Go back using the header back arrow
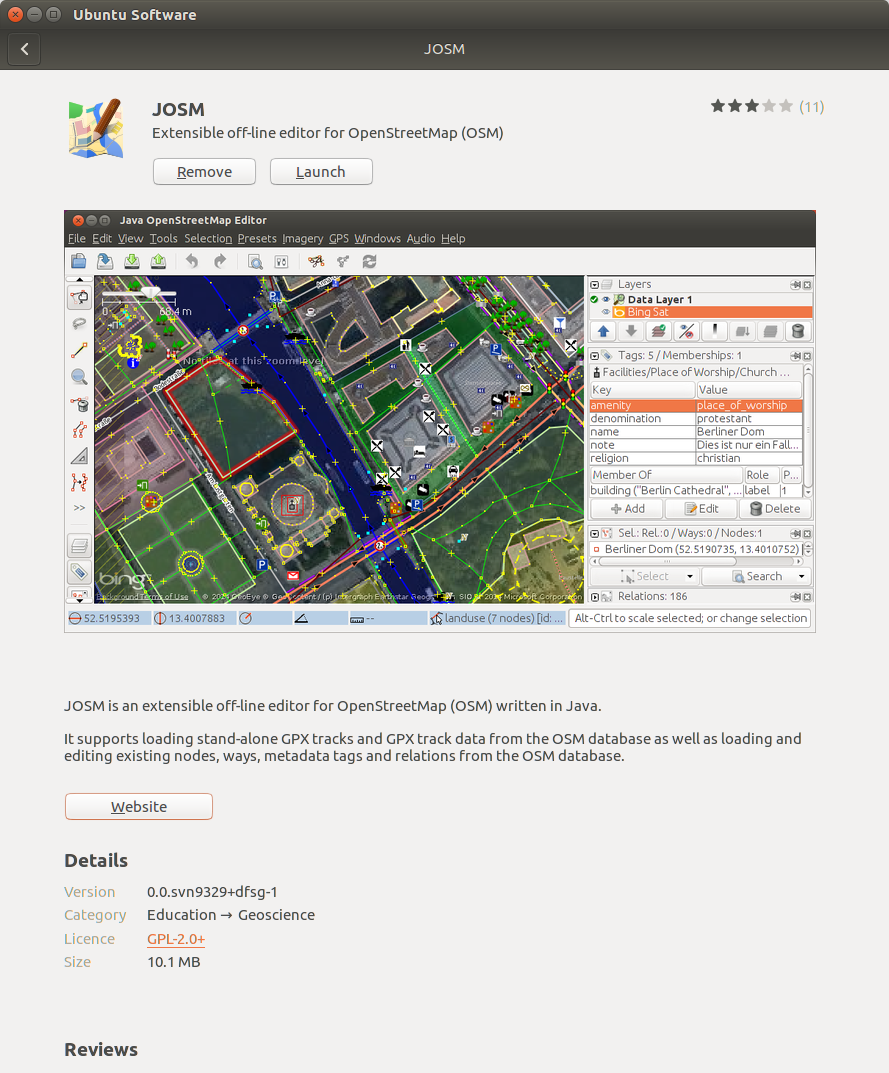This screenshot has width=889, height=1073. 25,49
